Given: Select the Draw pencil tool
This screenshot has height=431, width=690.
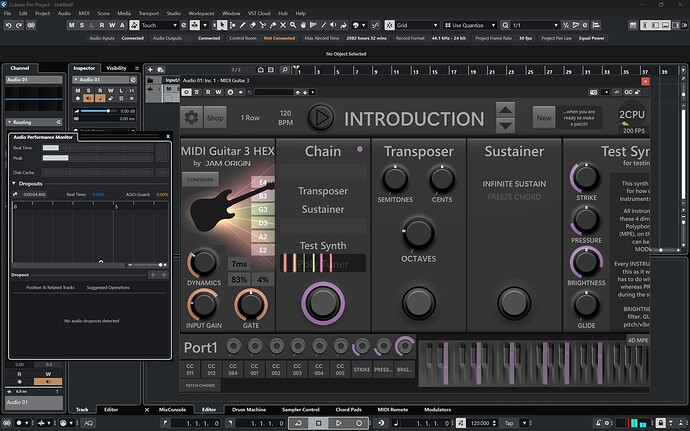Looking at the screenshot, I should coord(242,26).
